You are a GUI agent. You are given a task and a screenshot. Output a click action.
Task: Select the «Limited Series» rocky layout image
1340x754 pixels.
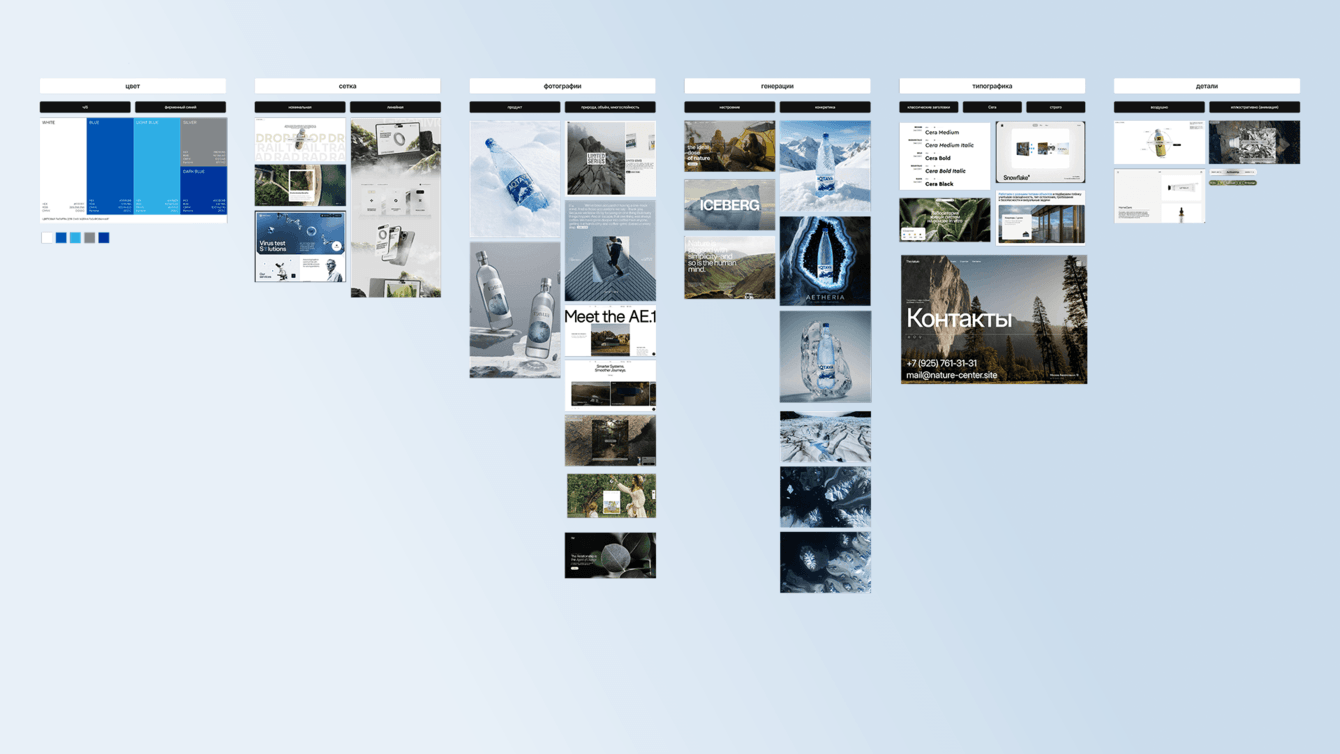click(x=610, y=158)
